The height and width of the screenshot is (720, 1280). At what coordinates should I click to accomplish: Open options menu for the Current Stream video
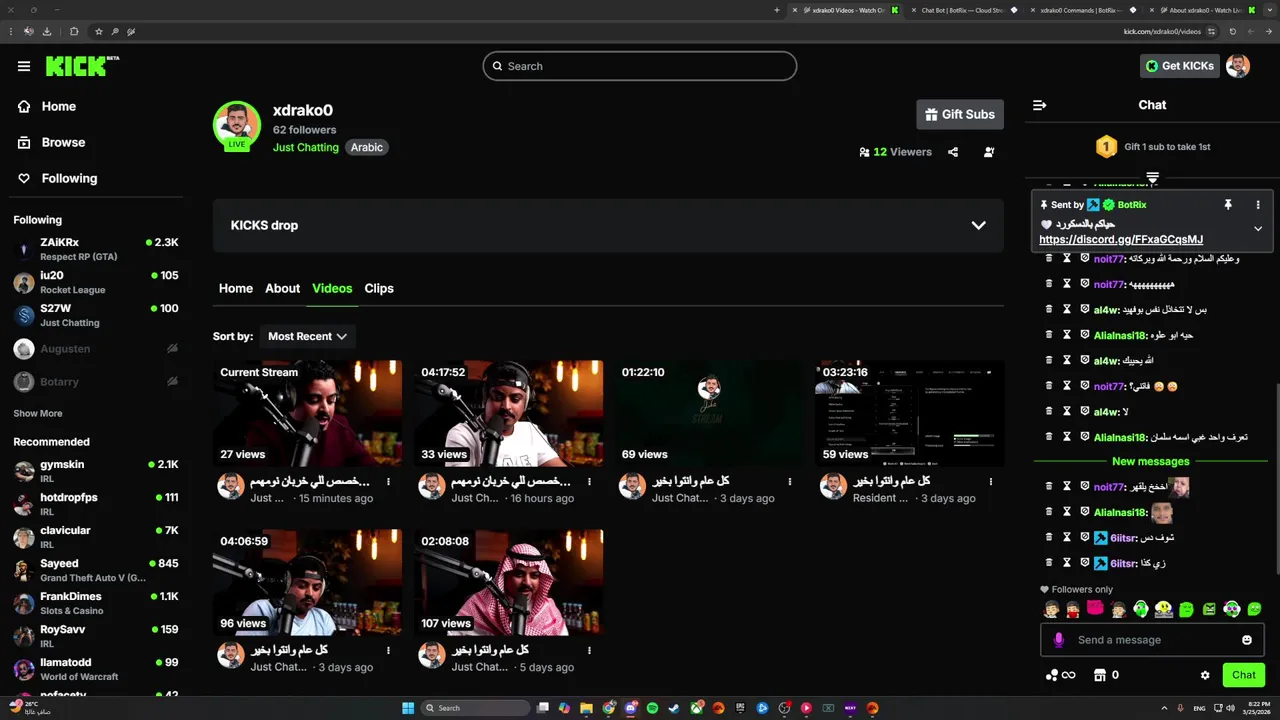[389, 482]
